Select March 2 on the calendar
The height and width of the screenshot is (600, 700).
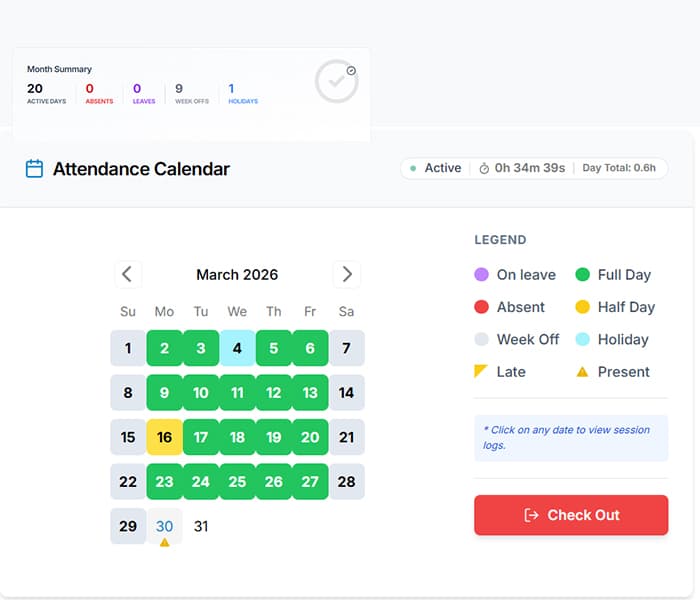(164, 348)
